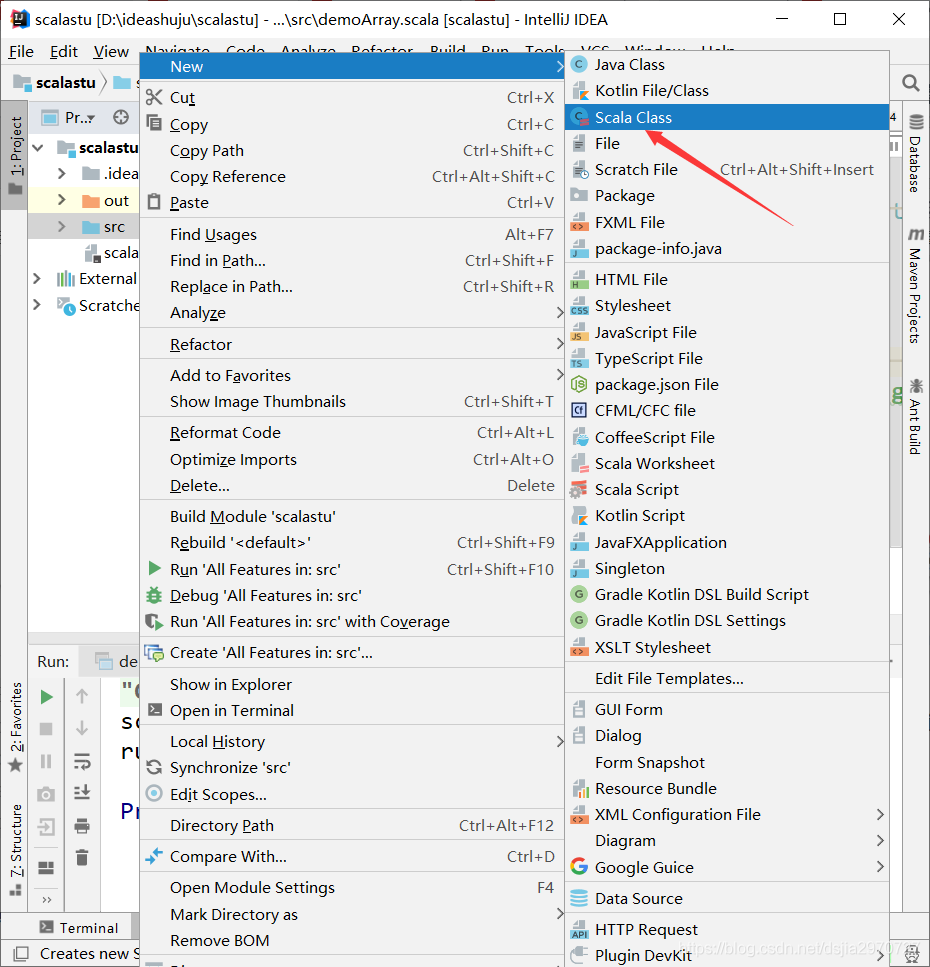The width and height of the screenshot is (930, 967).
Task: Open the View menu
Action: tap(111, 51)
